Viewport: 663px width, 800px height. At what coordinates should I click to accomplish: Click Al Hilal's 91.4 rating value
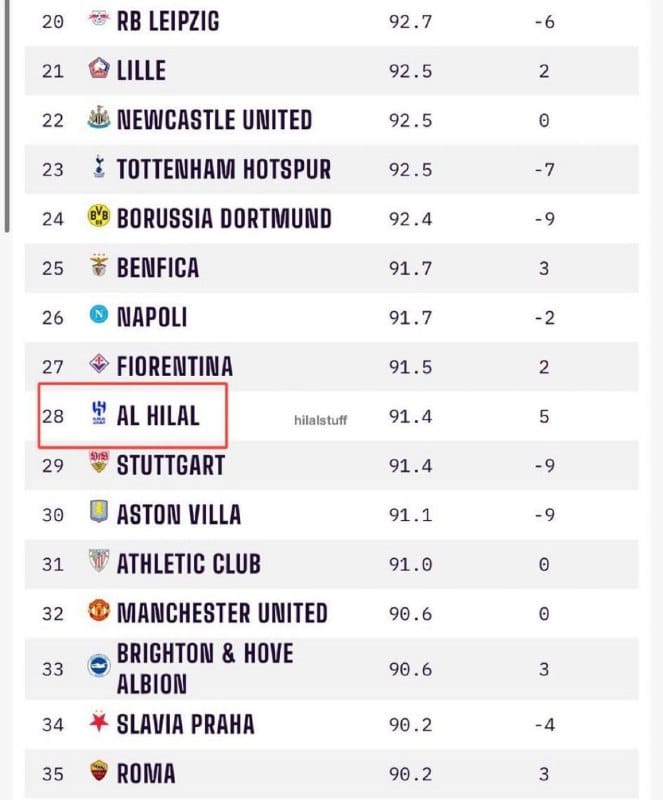(x=410, y=416)
